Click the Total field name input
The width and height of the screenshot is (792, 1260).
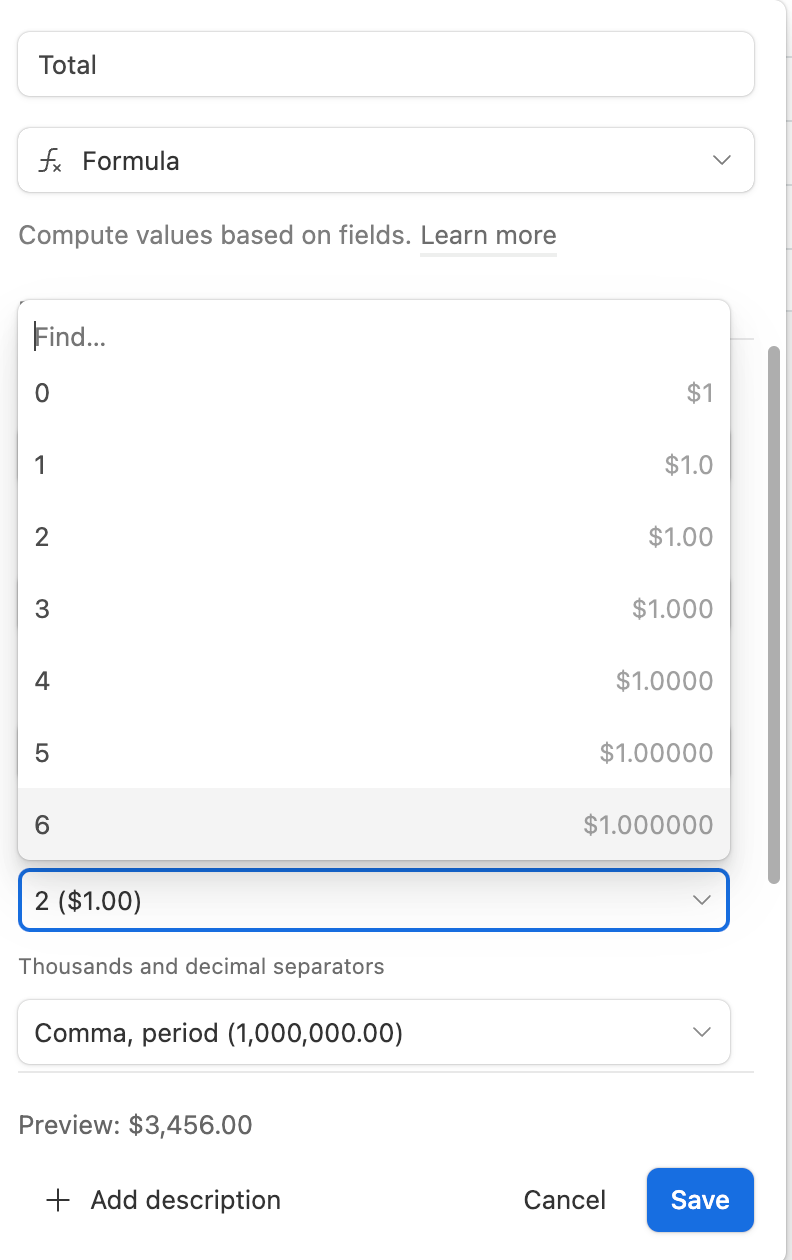point(386,65)
